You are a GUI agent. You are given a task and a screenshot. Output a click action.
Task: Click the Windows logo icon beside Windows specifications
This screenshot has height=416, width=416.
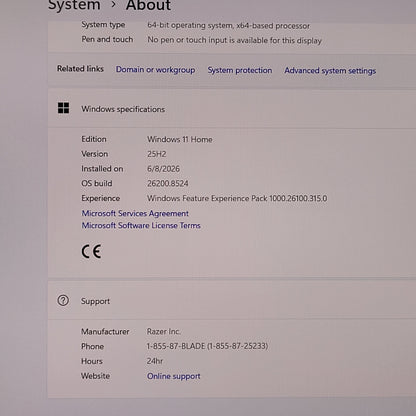click(x=63, y=108)
